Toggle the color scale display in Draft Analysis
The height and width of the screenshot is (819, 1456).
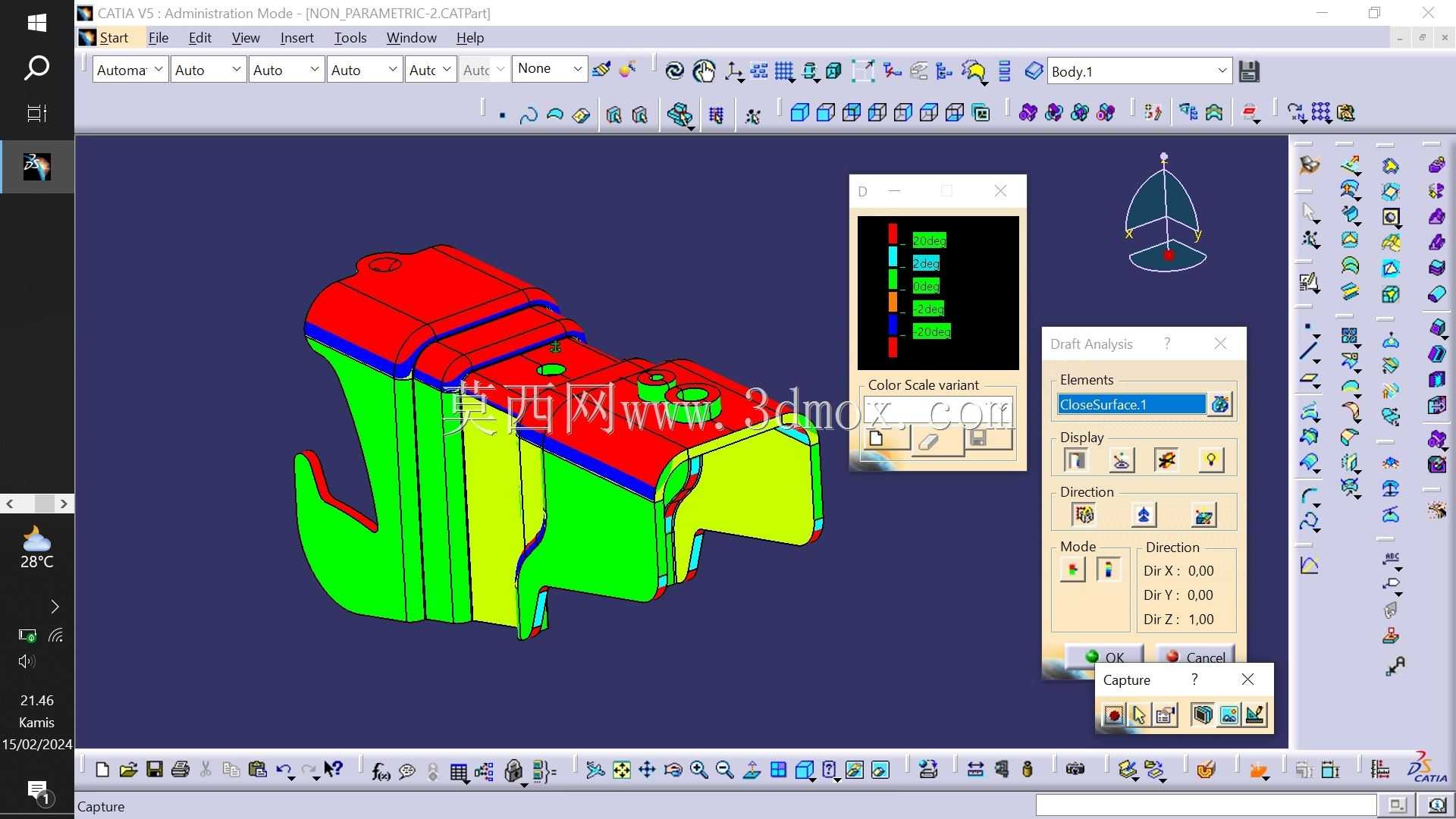(x=1076, y=460)
